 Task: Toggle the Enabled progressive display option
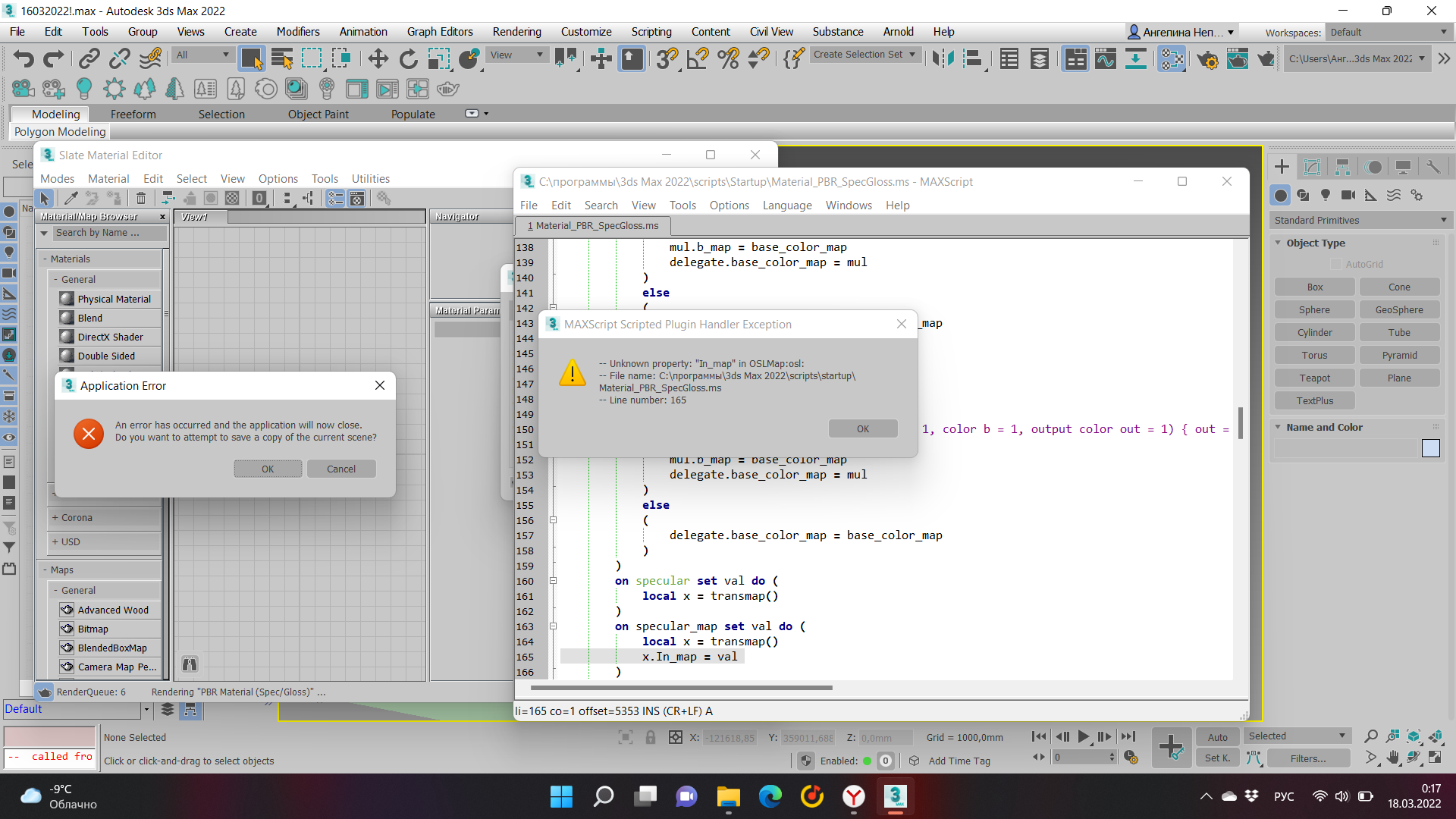click(846, 761)
